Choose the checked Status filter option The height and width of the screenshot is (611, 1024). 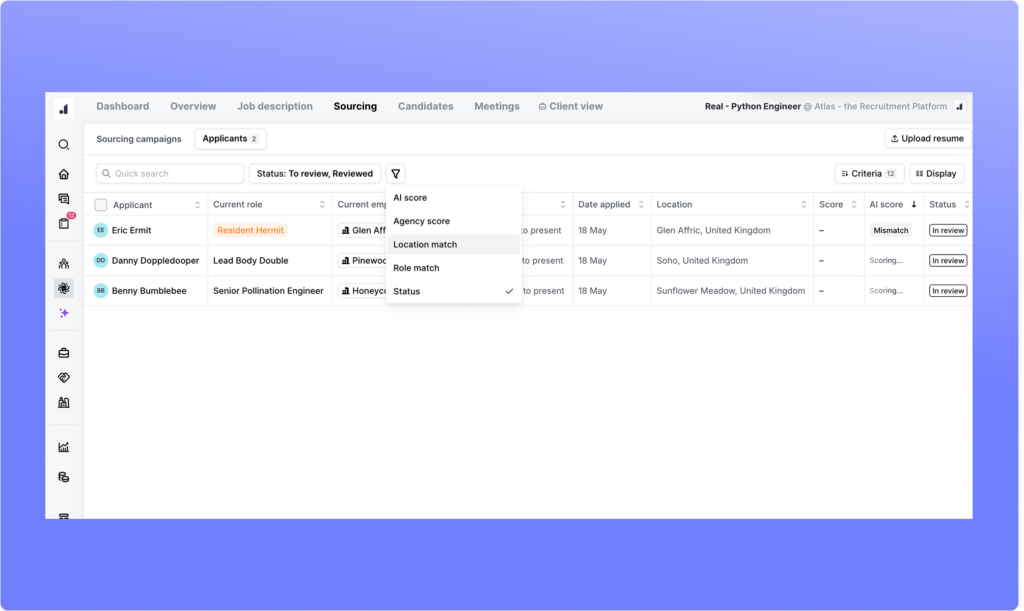pos(453,292)
